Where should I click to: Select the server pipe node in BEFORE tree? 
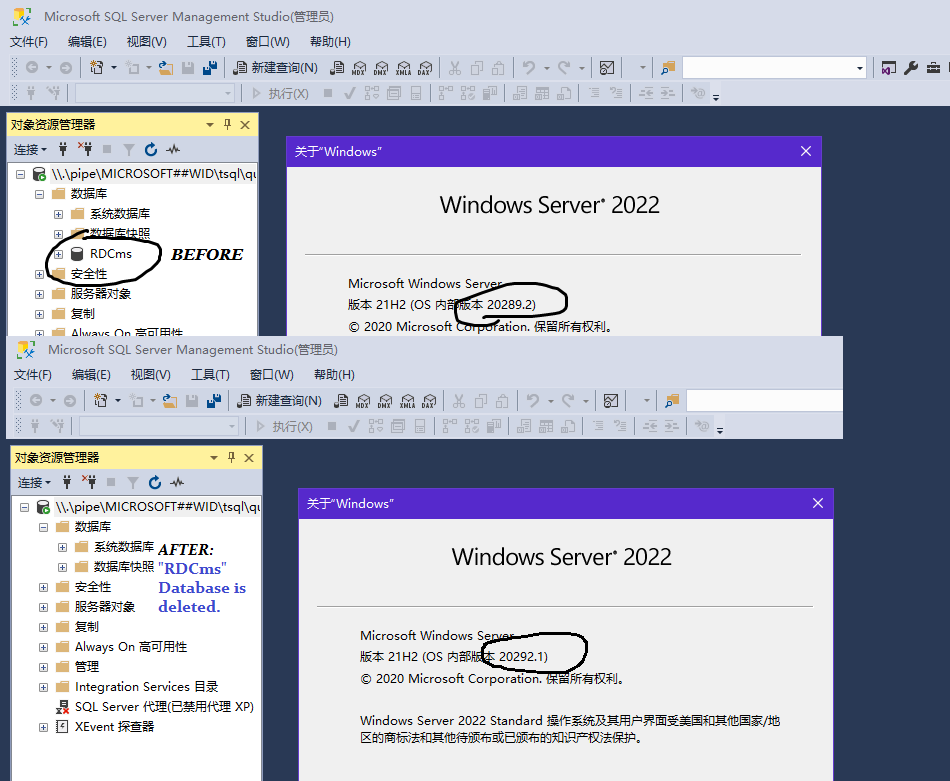point(153,174)
